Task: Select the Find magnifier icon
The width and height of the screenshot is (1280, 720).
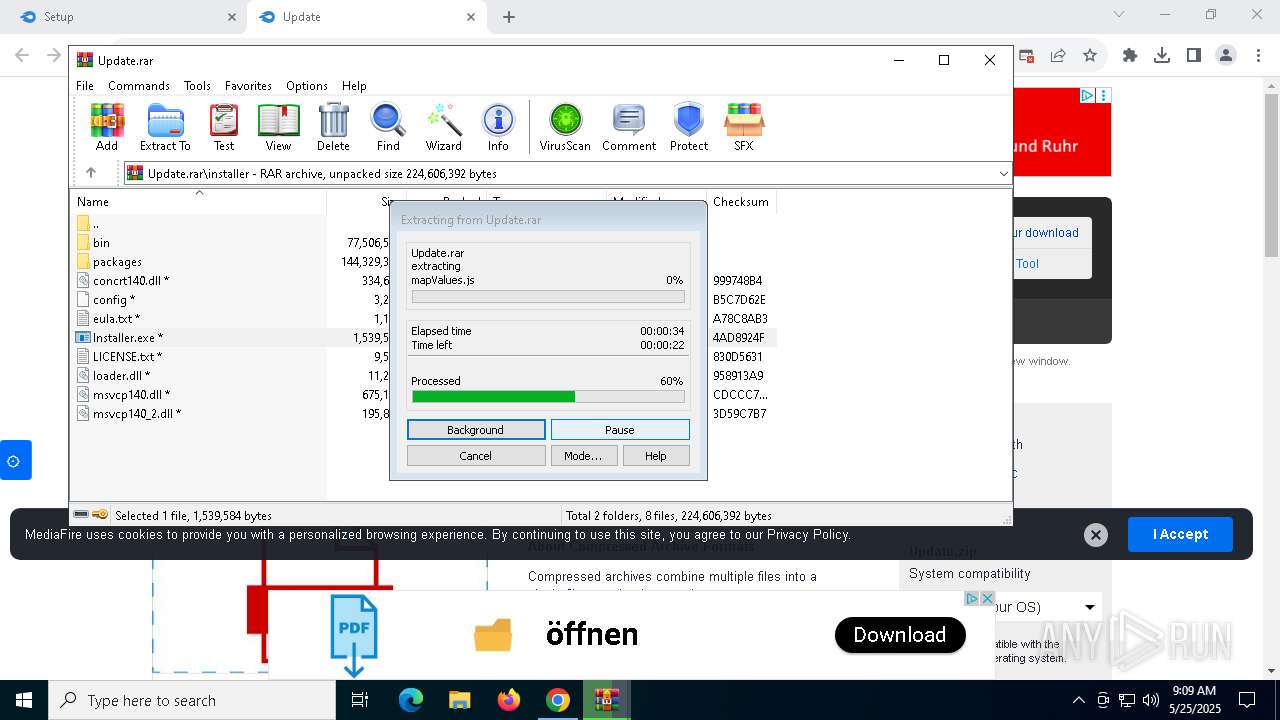Action: (388, 127)
